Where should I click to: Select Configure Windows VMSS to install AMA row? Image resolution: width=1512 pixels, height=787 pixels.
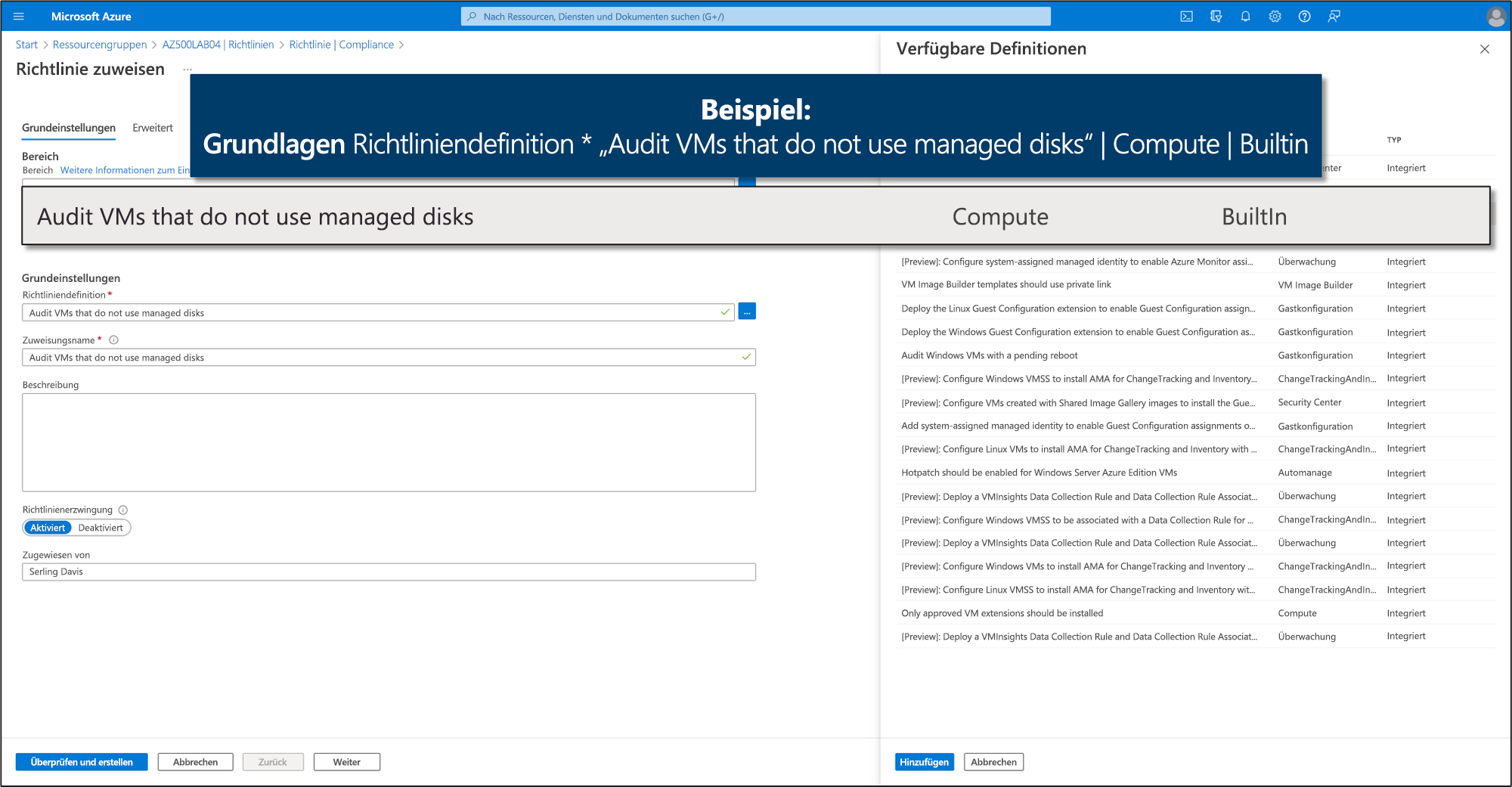coord(1195,379)
